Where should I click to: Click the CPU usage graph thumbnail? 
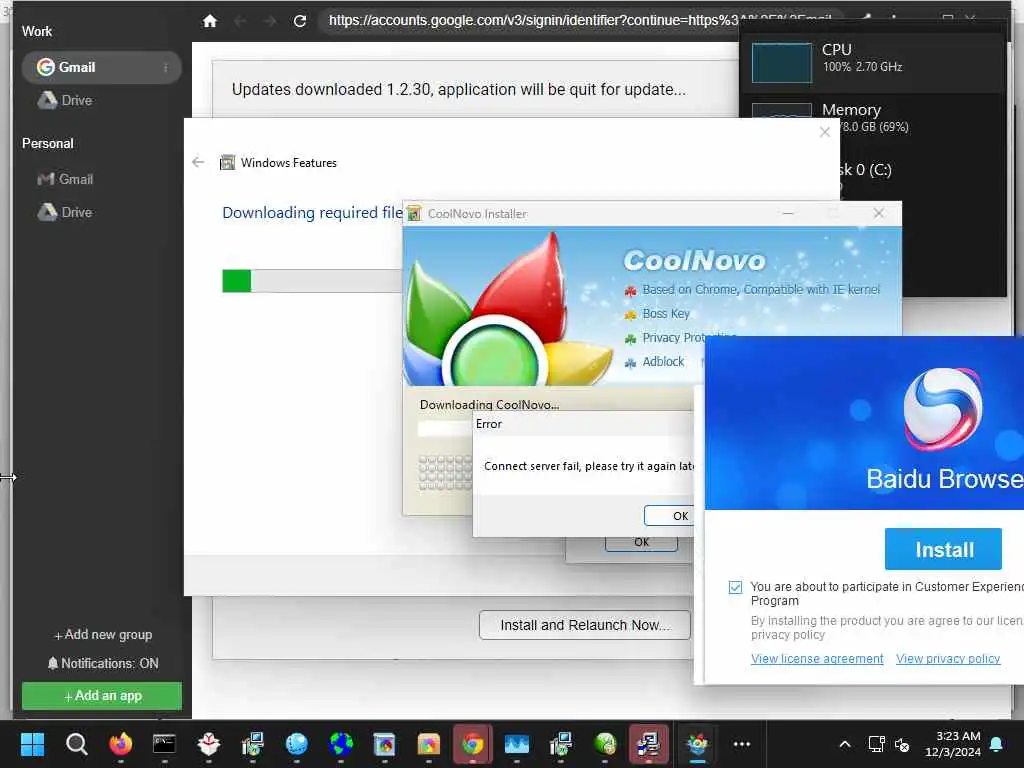(x=782, y=63)
